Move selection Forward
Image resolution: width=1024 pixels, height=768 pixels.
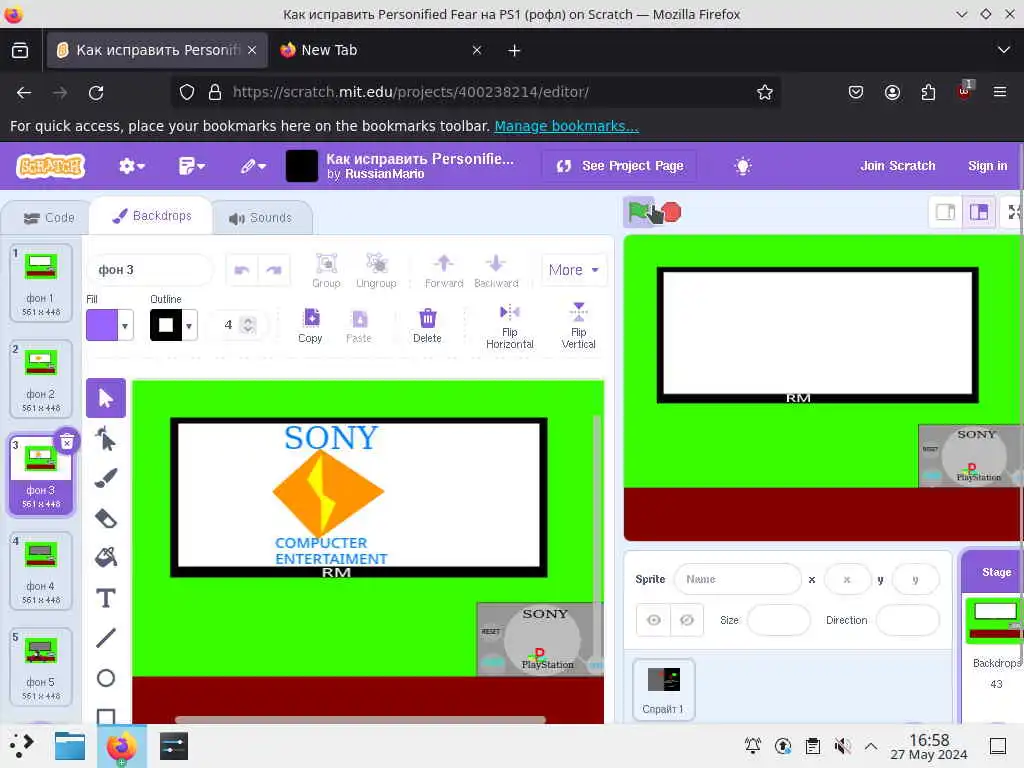click(444, 270)
